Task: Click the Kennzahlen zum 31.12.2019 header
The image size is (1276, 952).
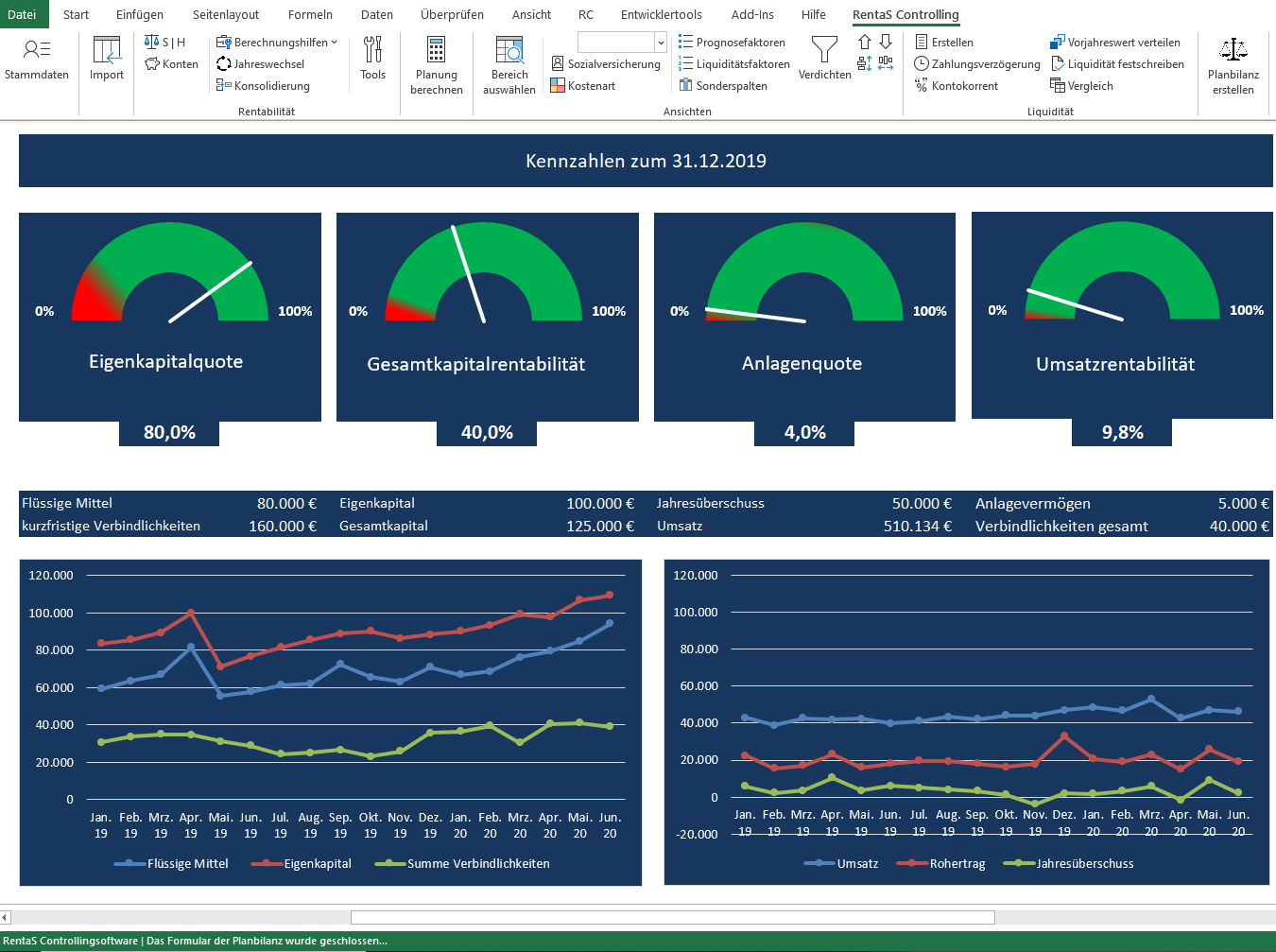Action: pyautogui.click(x=646, y=161)
